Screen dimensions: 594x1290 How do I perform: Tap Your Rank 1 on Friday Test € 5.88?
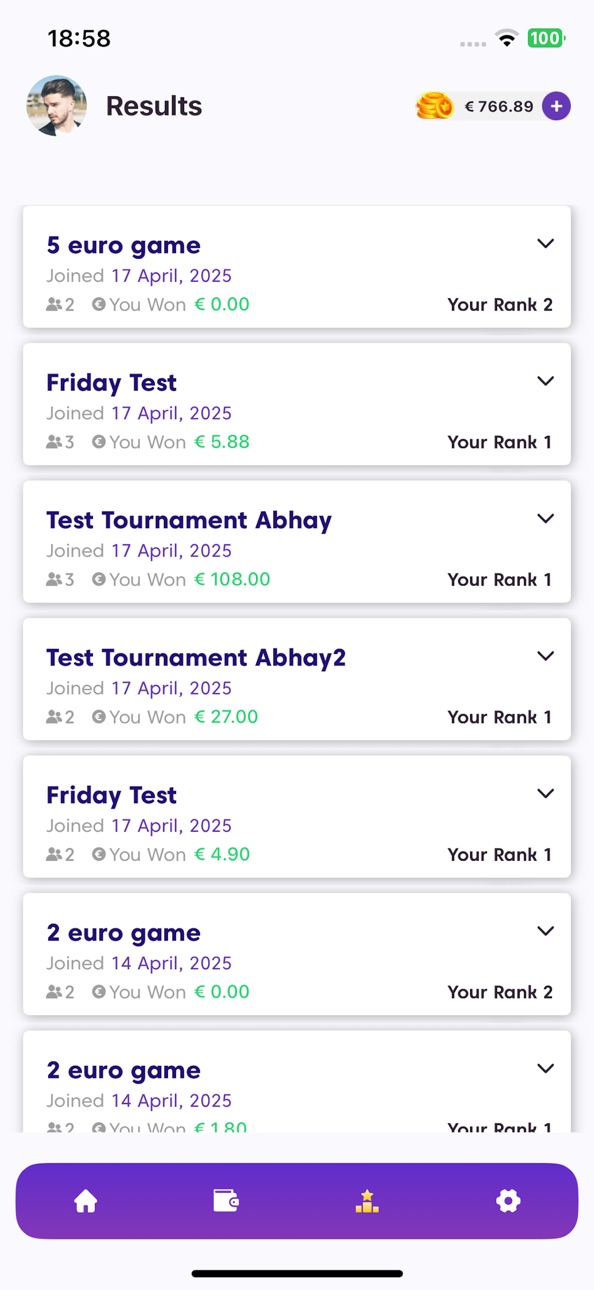point(499,442)
